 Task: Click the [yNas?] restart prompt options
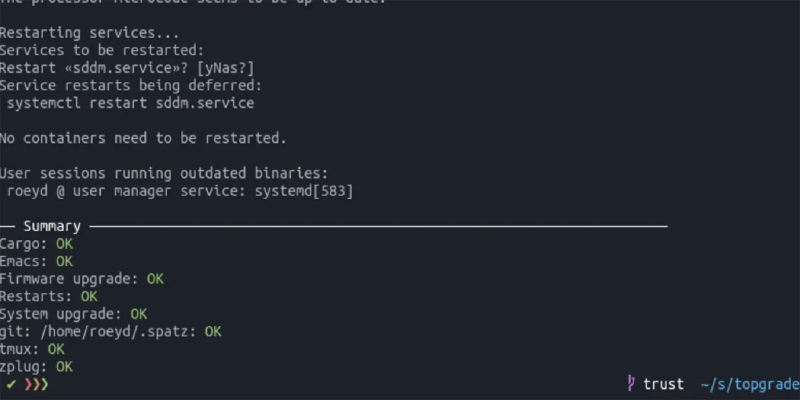pyautogui.click(x=225, y=67)
